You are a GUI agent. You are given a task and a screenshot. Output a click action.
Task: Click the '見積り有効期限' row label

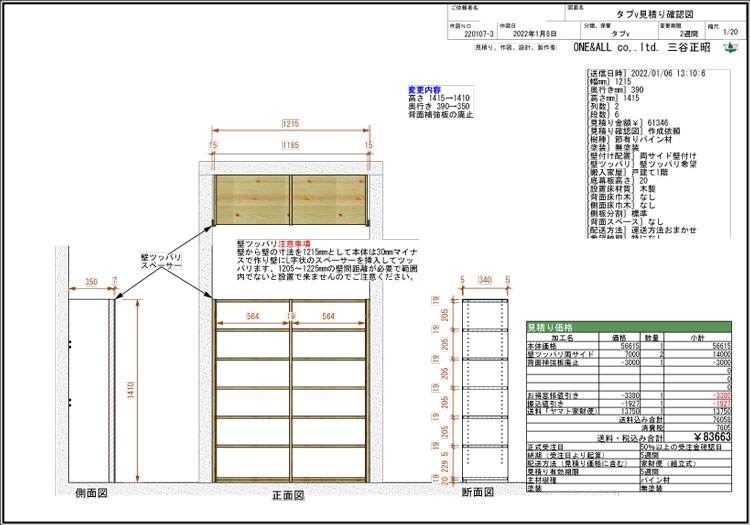click(x=552, y=471)
